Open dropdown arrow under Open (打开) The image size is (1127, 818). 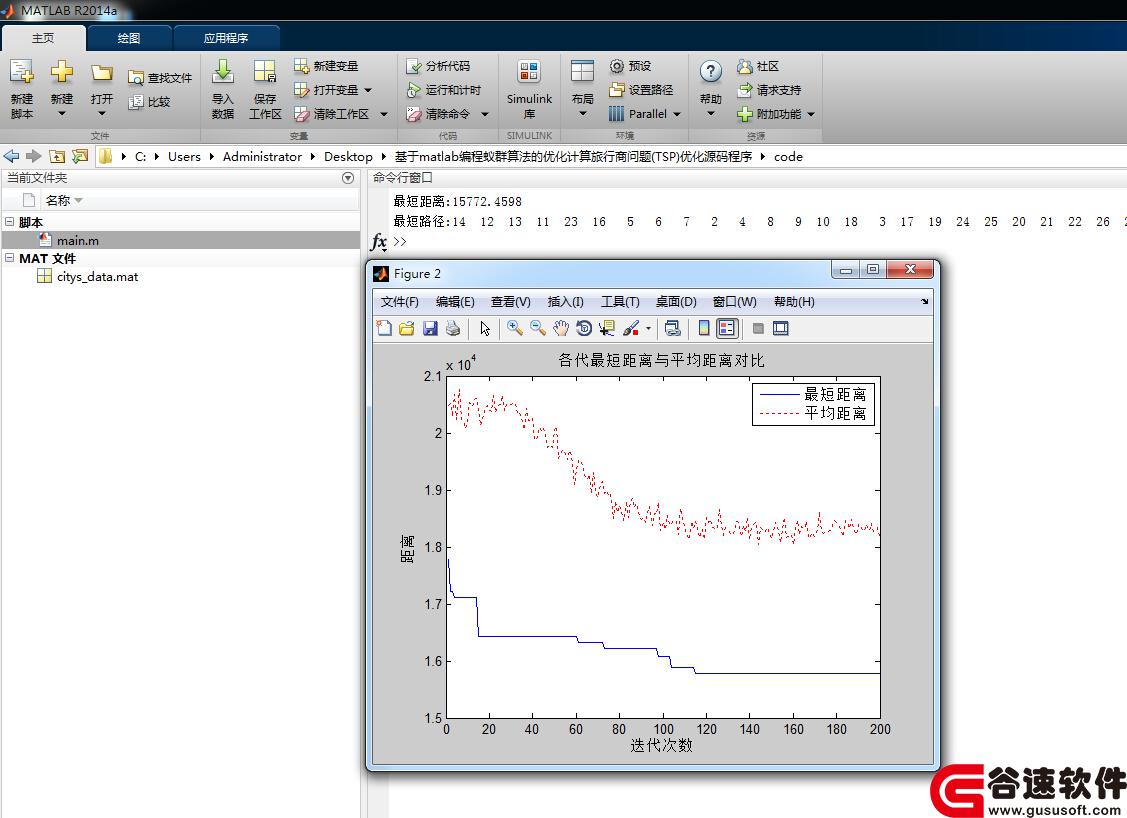point(102,114)
